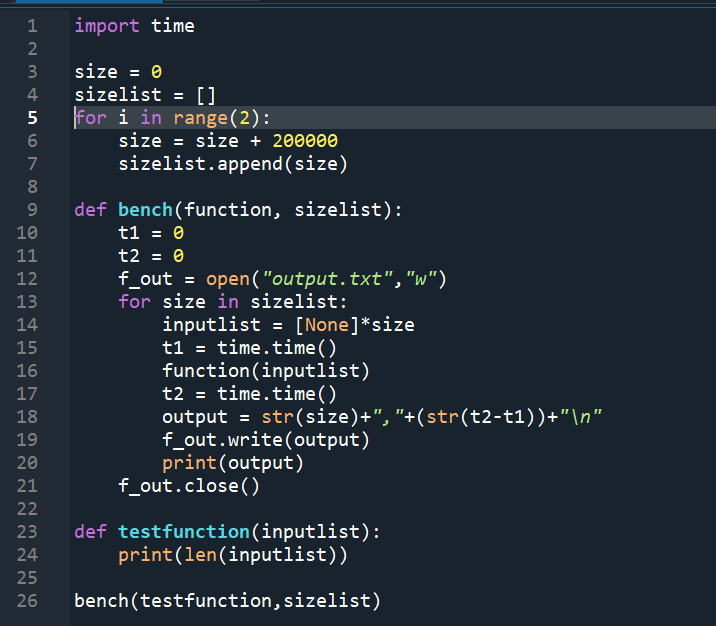The image size is (716, 626).
Task: Click 'testfunction' name in def
Action: pyautogui.click(x=184, y=532)
